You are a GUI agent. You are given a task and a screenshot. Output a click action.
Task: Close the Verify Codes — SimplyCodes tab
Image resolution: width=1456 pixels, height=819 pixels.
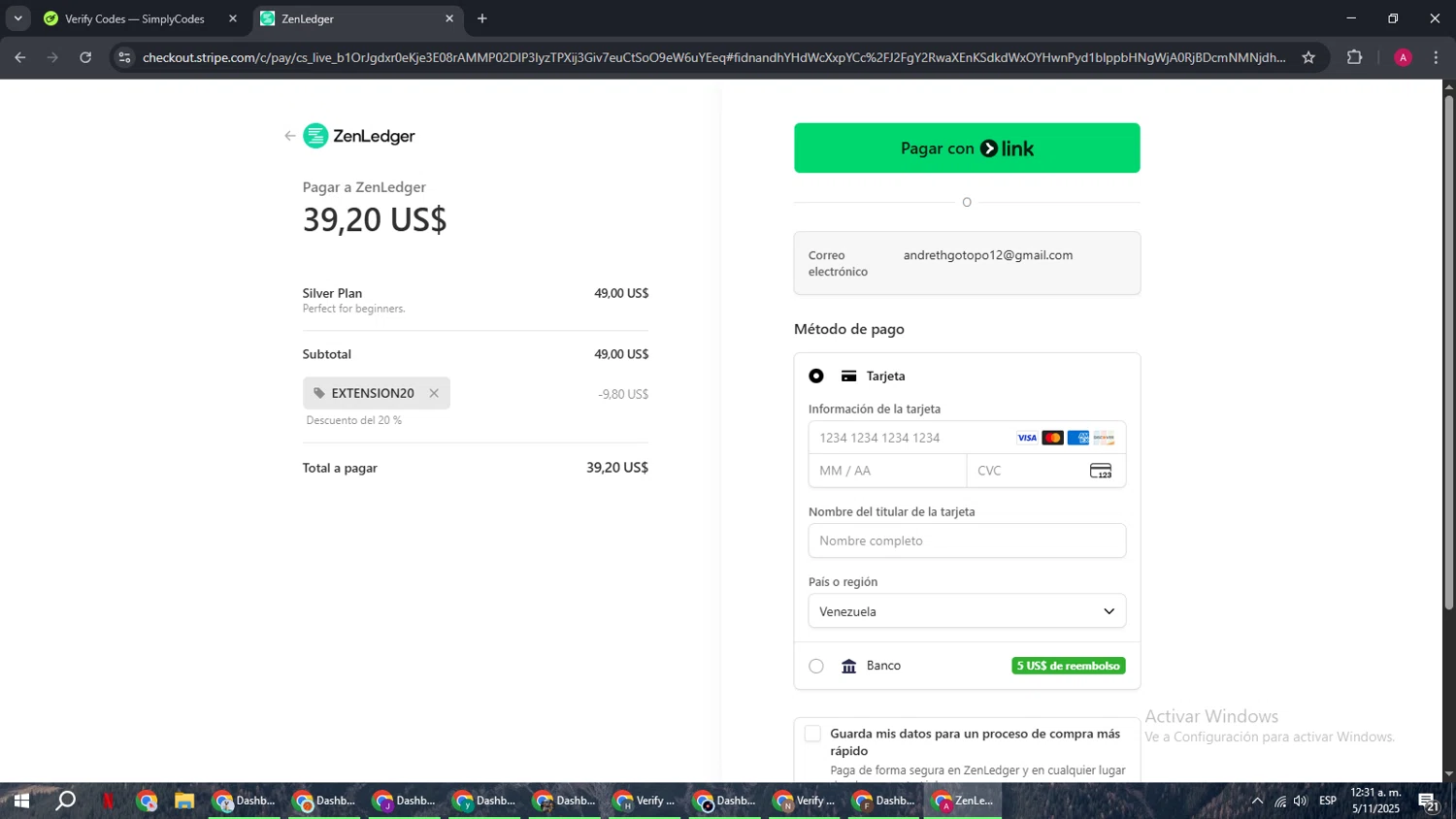233,18
